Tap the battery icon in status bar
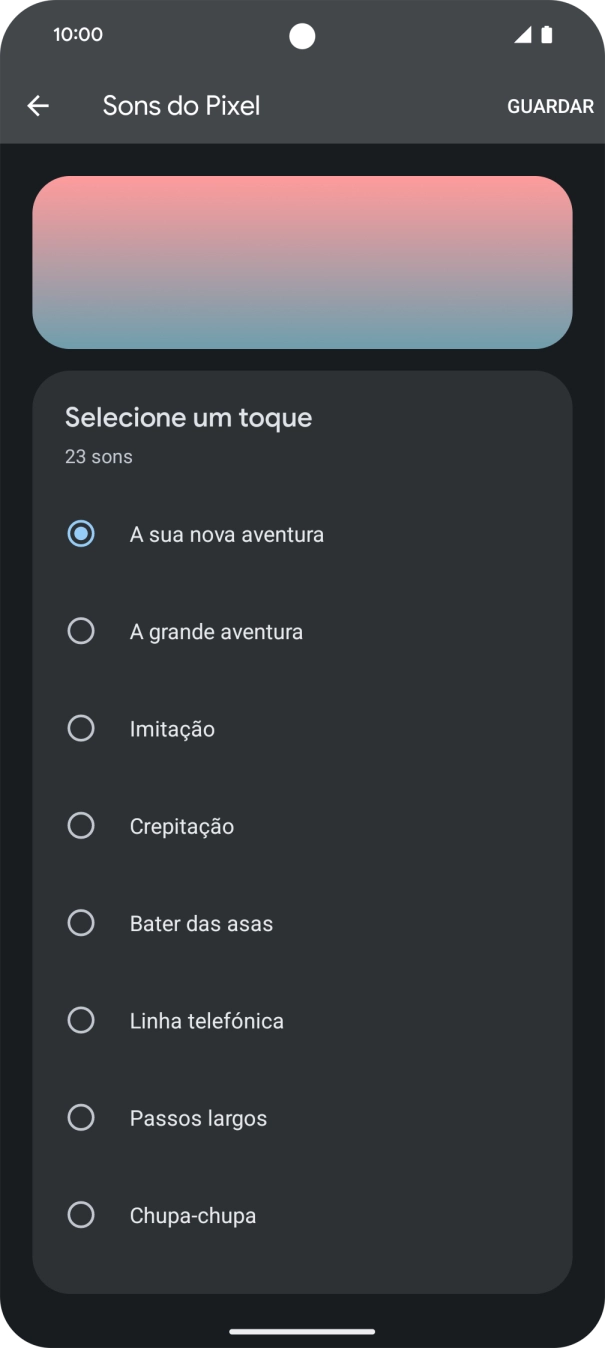 click(x=547, y=33)
